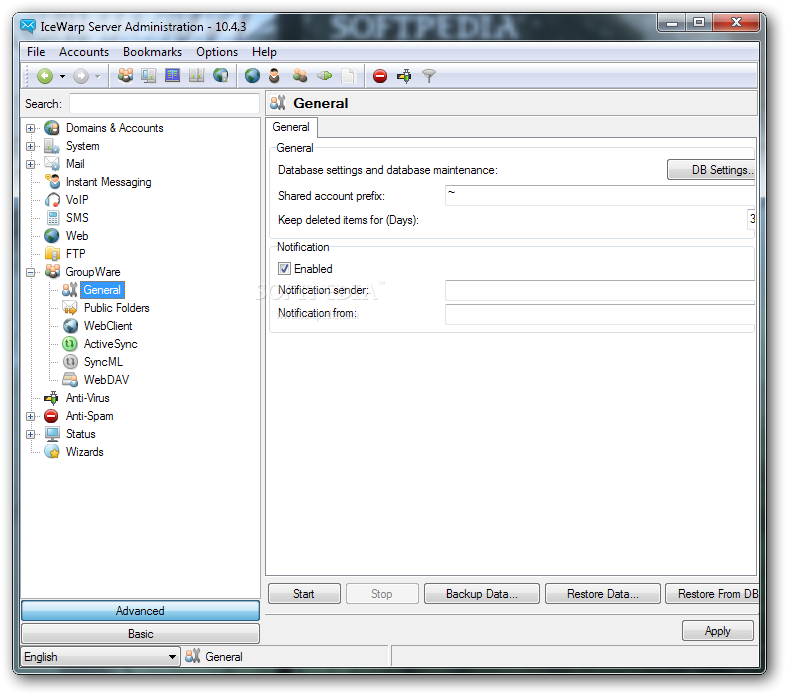Expand the Anti-Spam tree node
This screenshot has width=787, height=695.
(31, 416)
